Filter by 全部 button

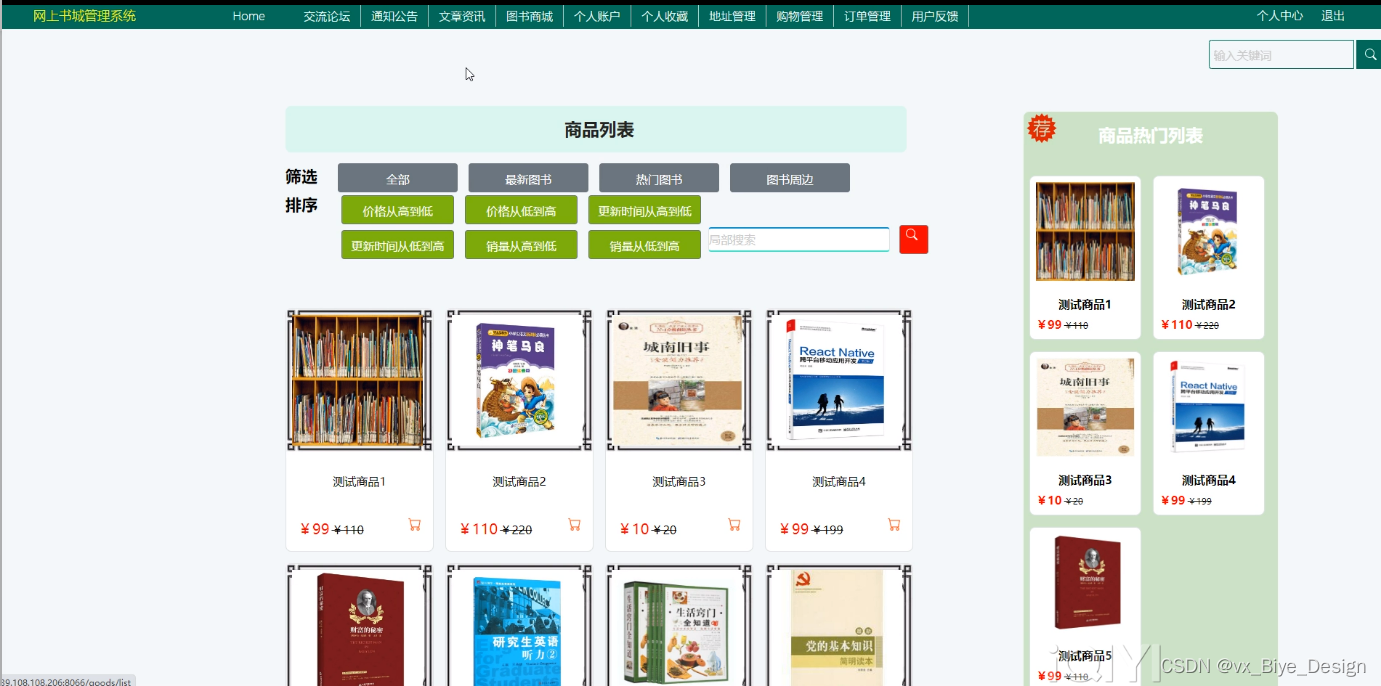click(398, 179)
